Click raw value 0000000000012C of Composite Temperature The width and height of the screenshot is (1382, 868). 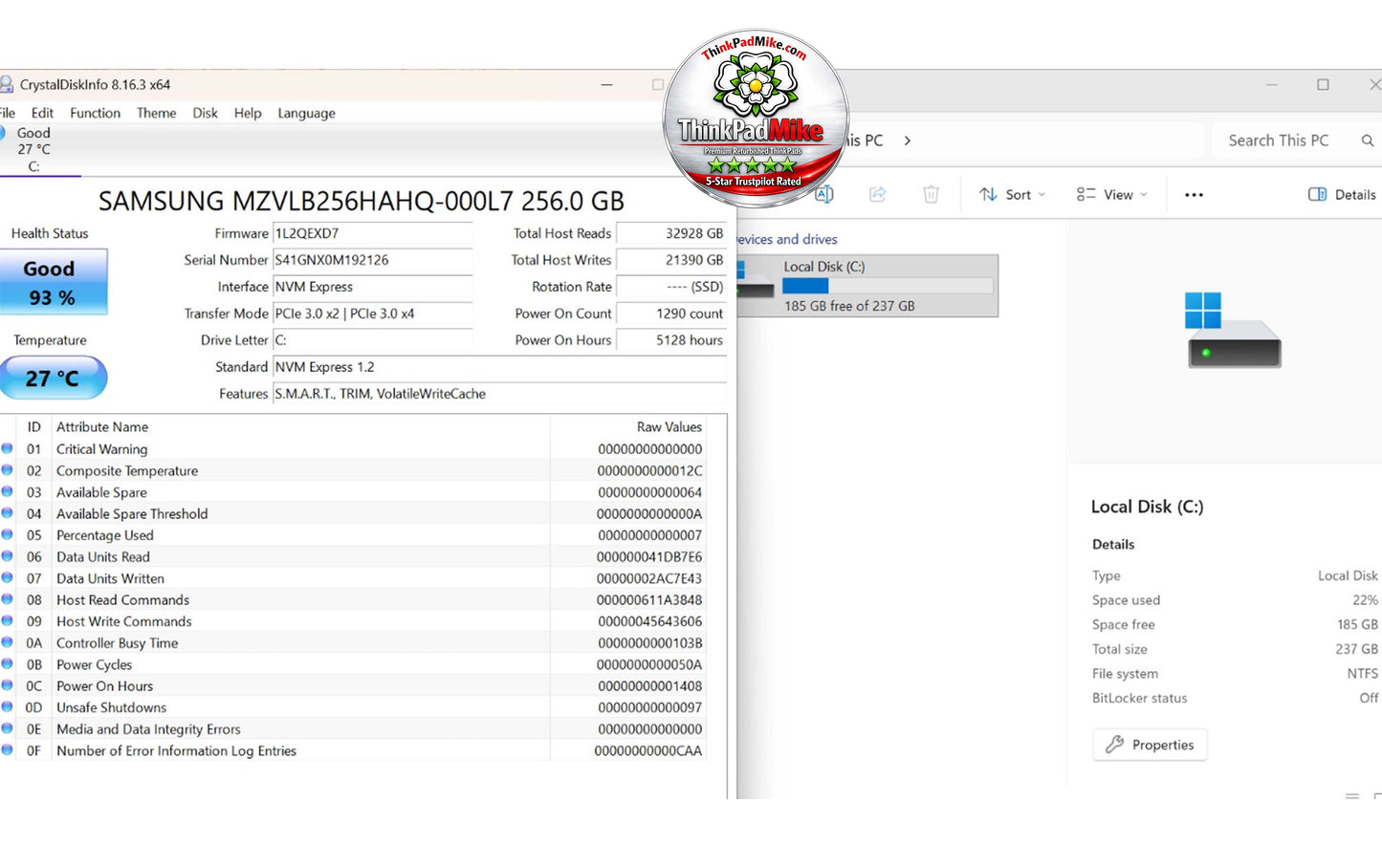pyautogui.click(x=649, y=470)
